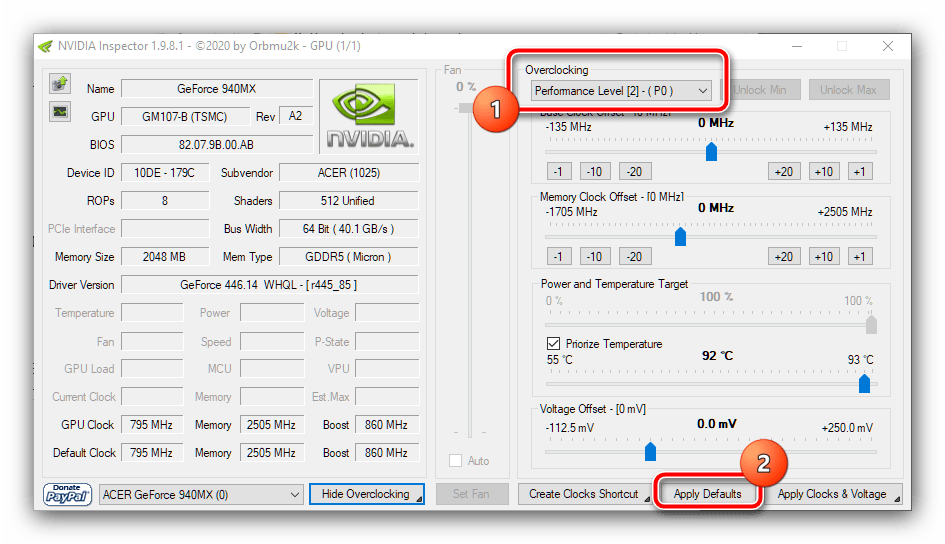Viewport: 945px width, 544px height.
Task: Open the sensor monitoring graph icon
Action: point(60,112)
